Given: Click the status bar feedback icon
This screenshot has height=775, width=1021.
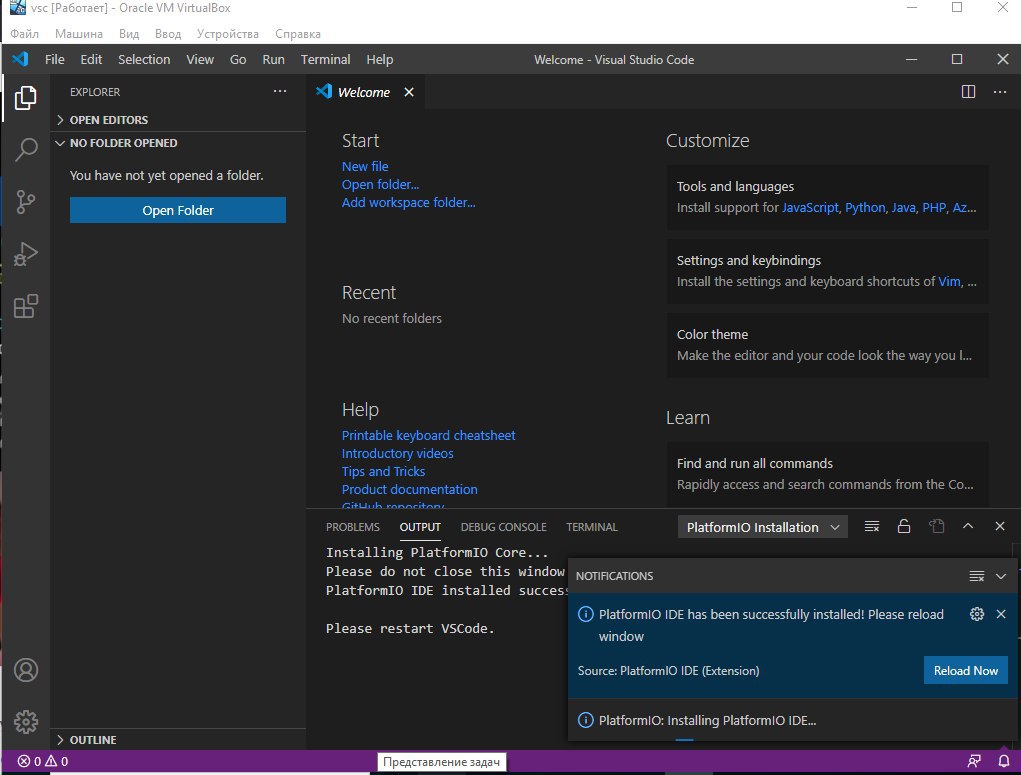Looking at the screenshot, I should (x=974, y=761).
